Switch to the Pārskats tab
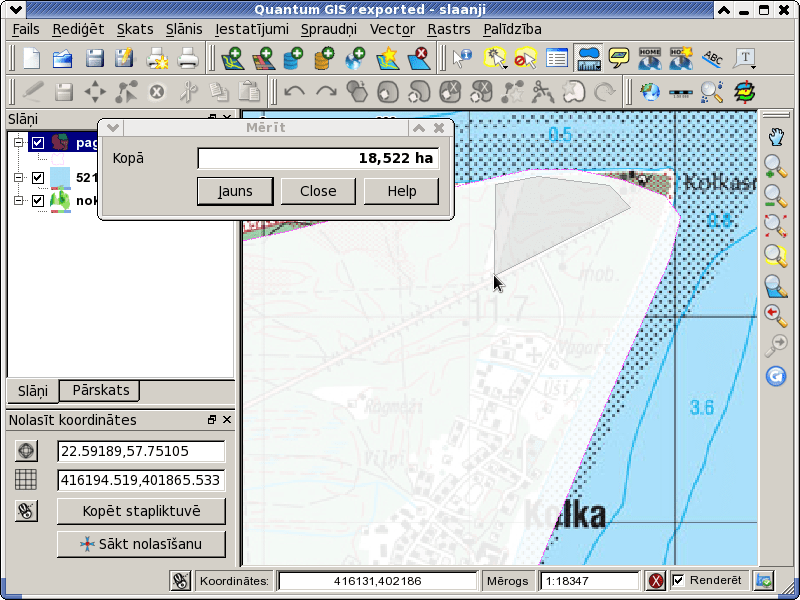 pyautogui.click(x=101, y=390)
